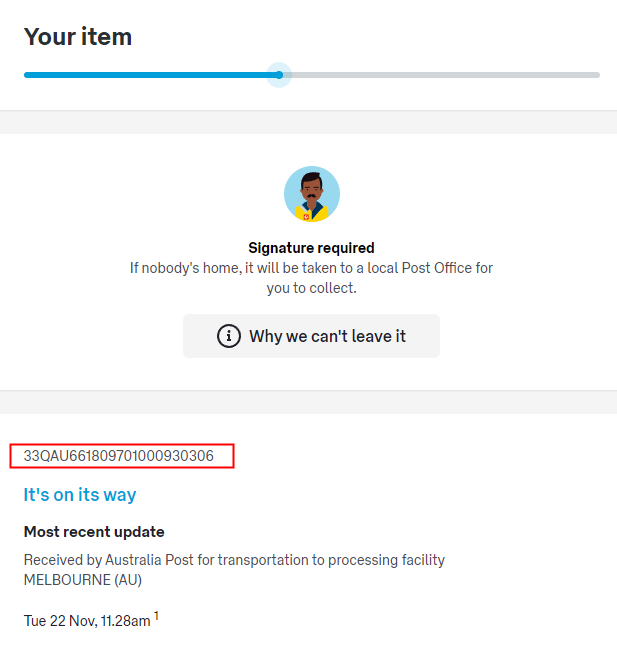Open footnote 1 next to the timestamp
The image size is (617, 665).
[156, 616]
